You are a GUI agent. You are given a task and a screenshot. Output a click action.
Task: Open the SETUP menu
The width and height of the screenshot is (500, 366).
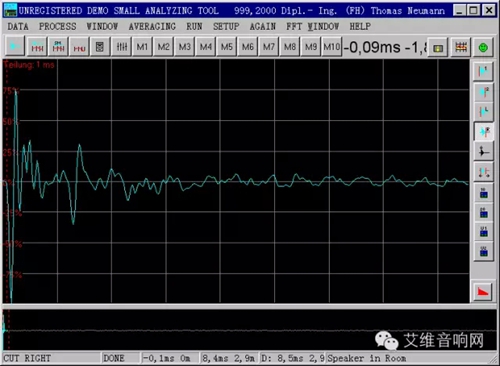(226, 26)
